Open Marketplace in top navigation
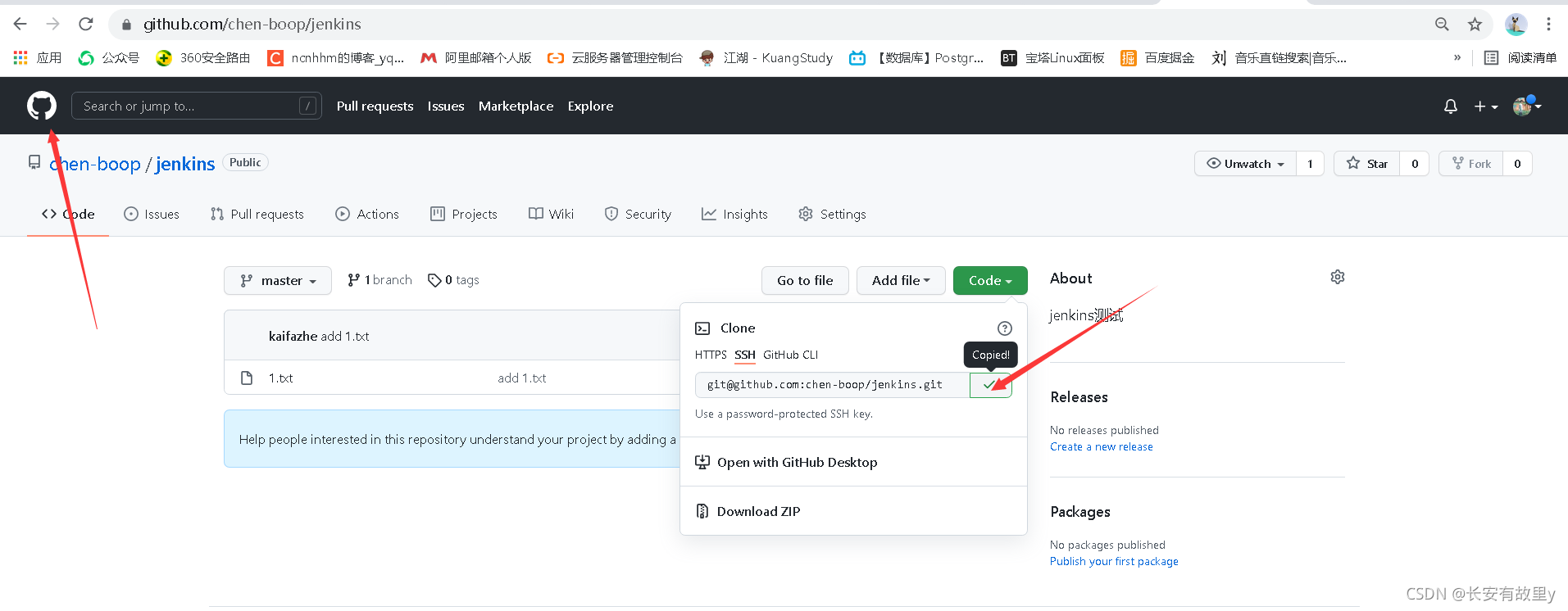The image size is (1568, 611). (516, 106)
